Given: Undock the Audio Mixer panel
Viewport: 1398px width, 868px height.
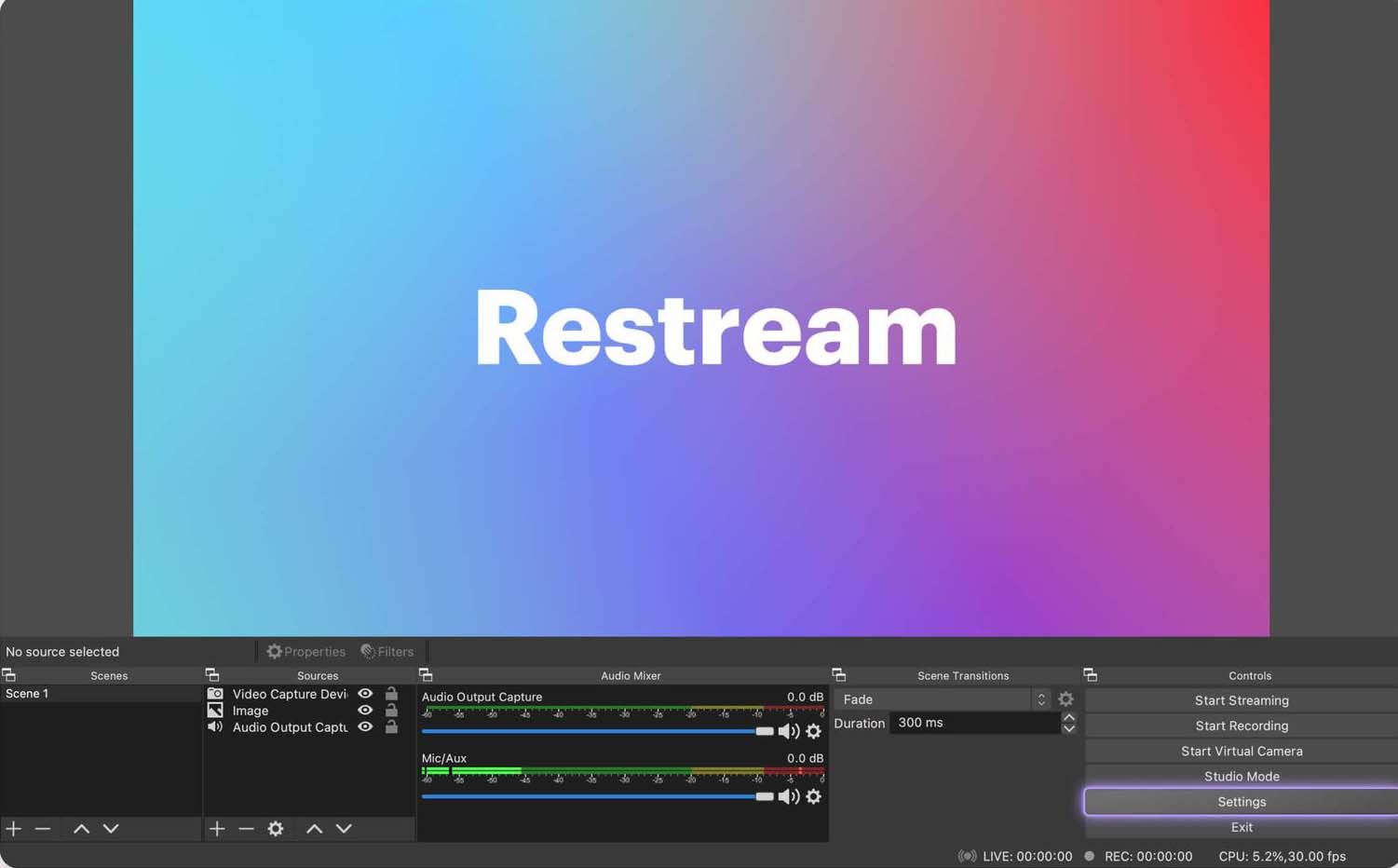Looking at the screenshot, I should tap(426, 675).
